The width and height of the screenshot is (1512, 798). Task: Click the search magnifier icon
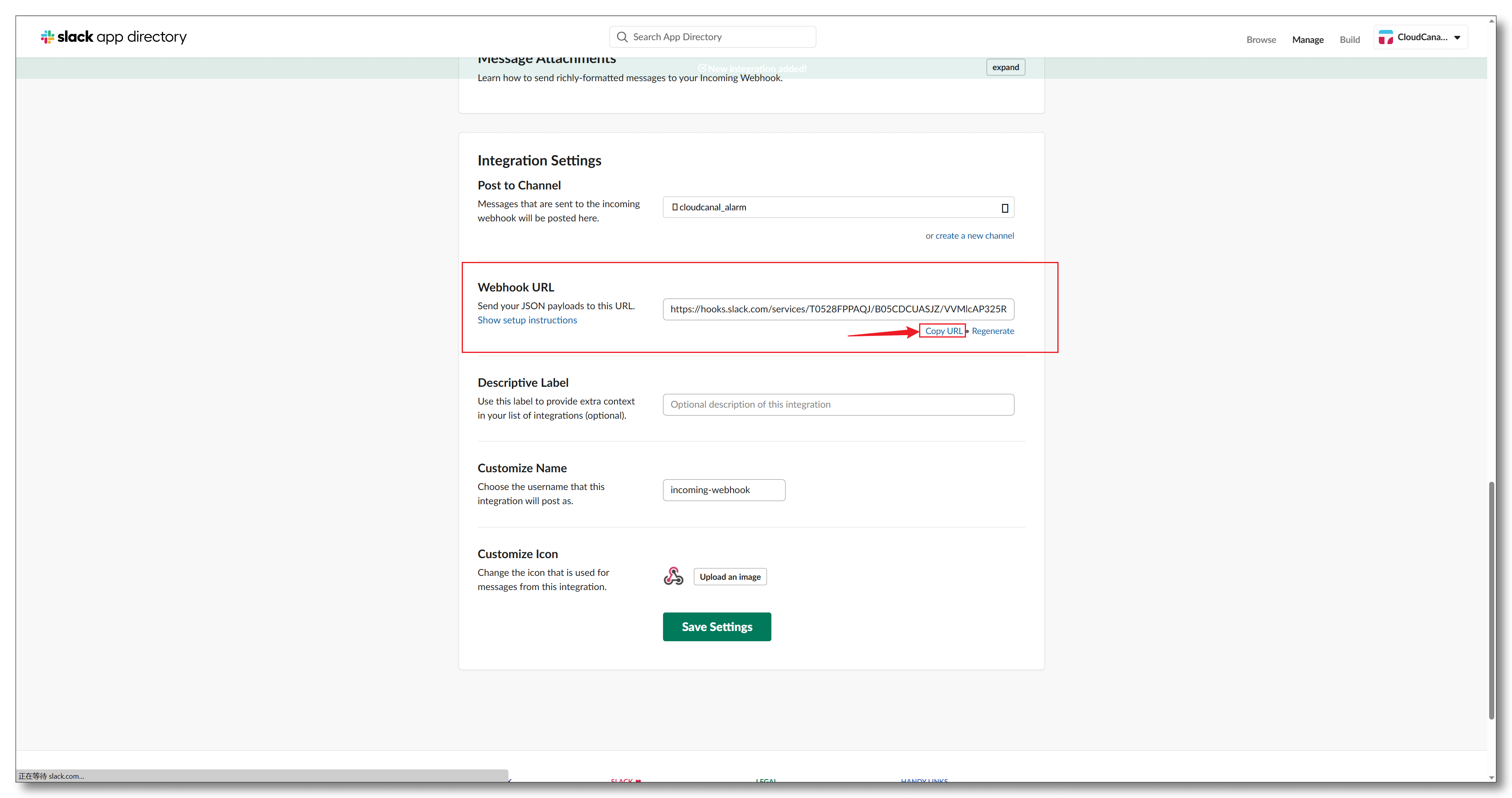point(622,37)
